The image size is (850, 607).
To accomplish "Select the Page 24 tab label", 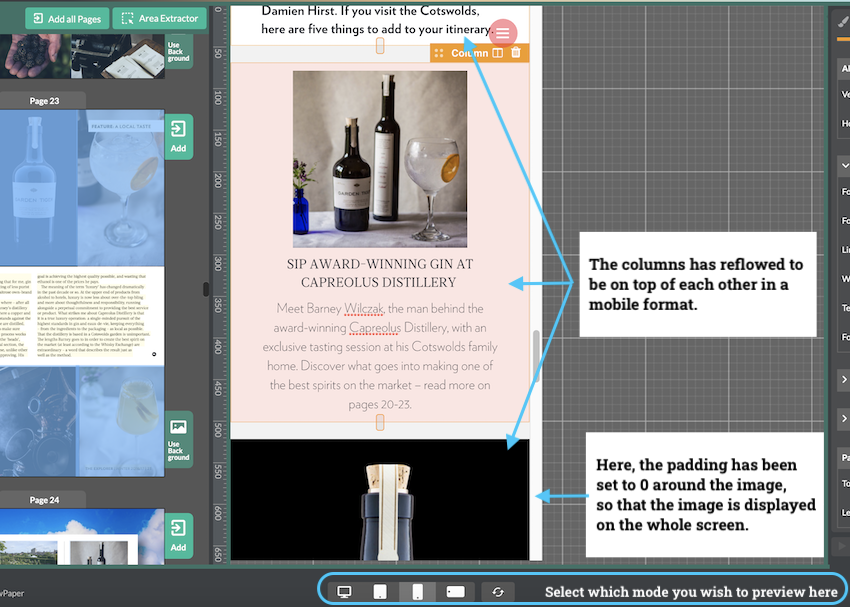I will point(44,500).
